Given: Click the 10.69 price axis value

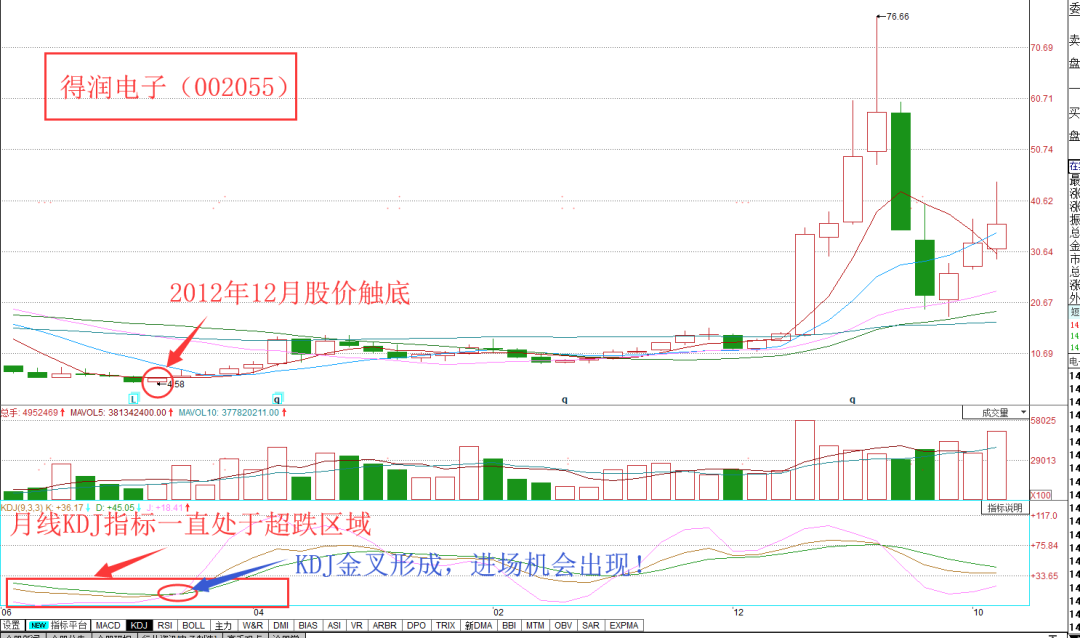Looking at the screenshot, I should point(1042,353).
